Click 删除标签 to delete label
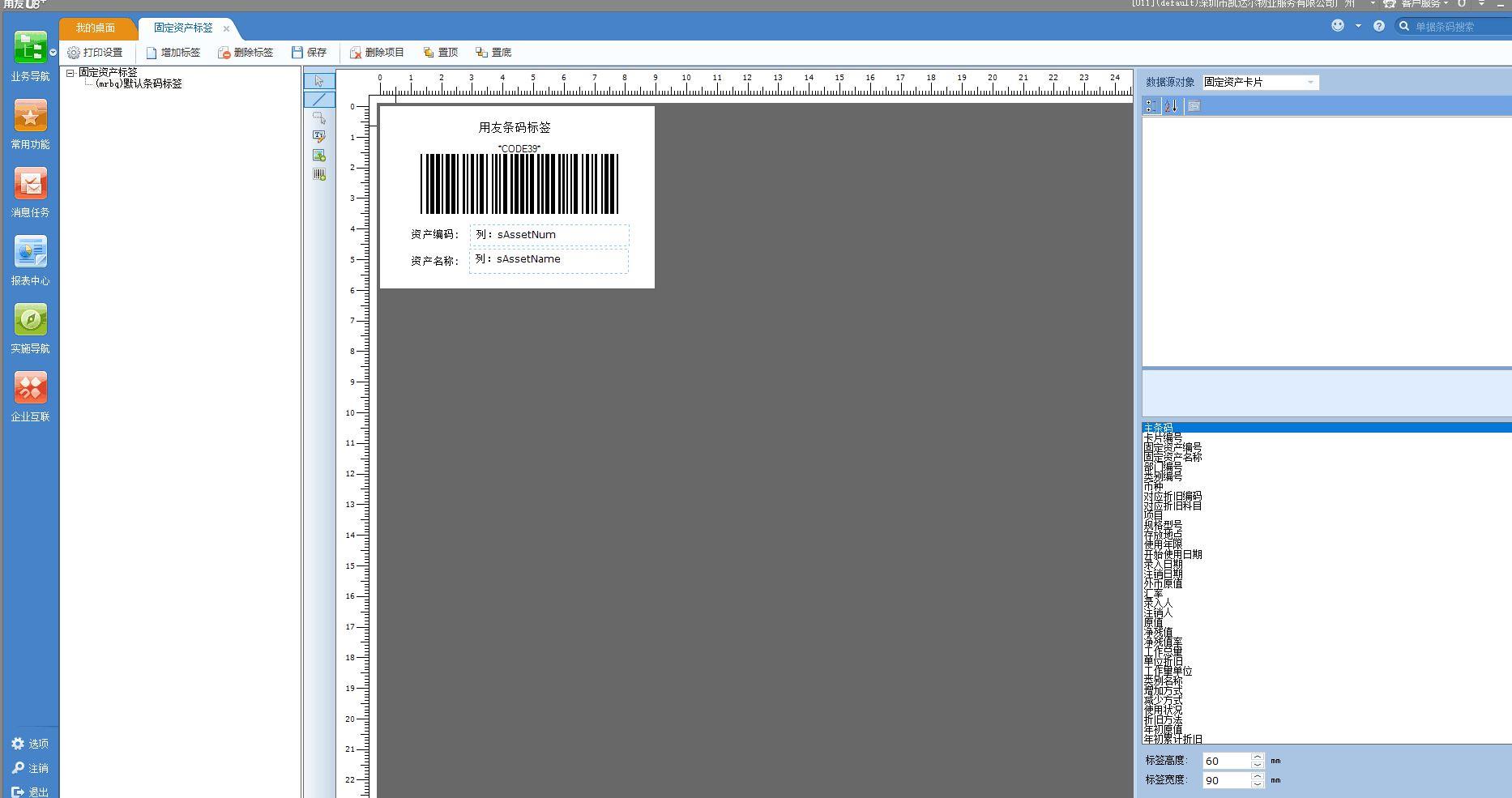The image size is (1512, 798). (x=246, y=53)
